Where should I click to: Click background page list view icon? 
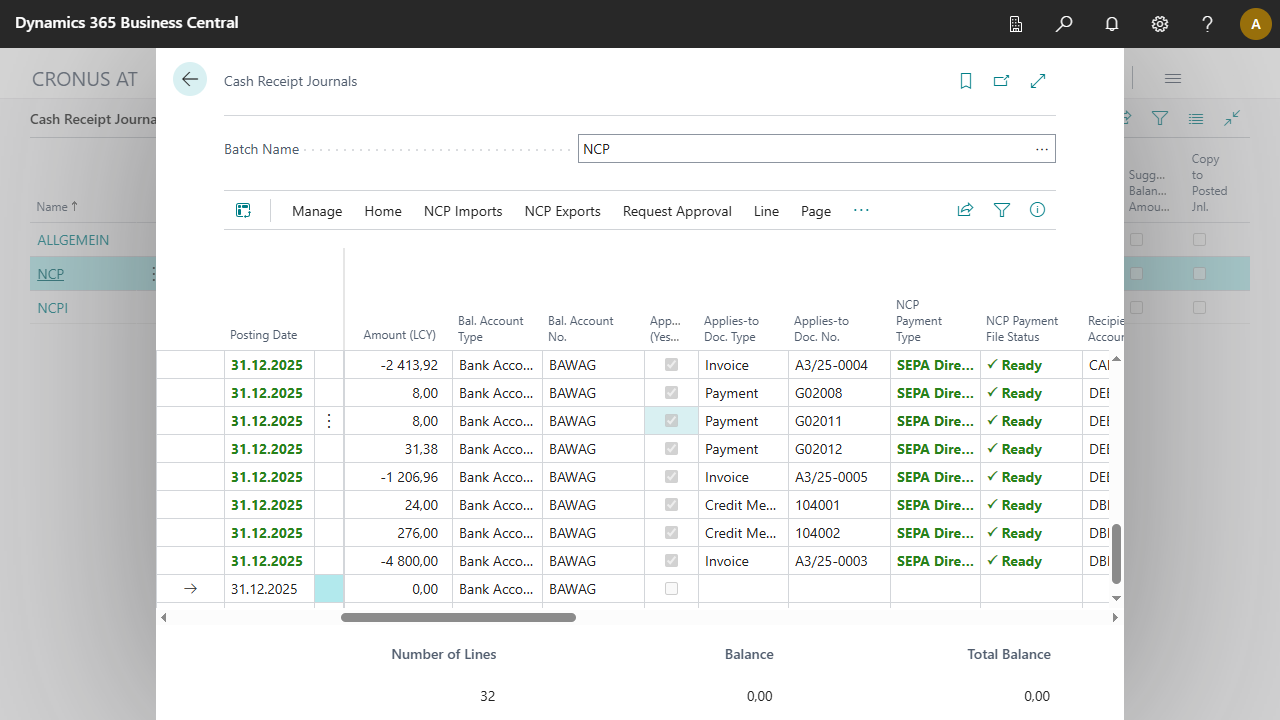[1196, 118]
